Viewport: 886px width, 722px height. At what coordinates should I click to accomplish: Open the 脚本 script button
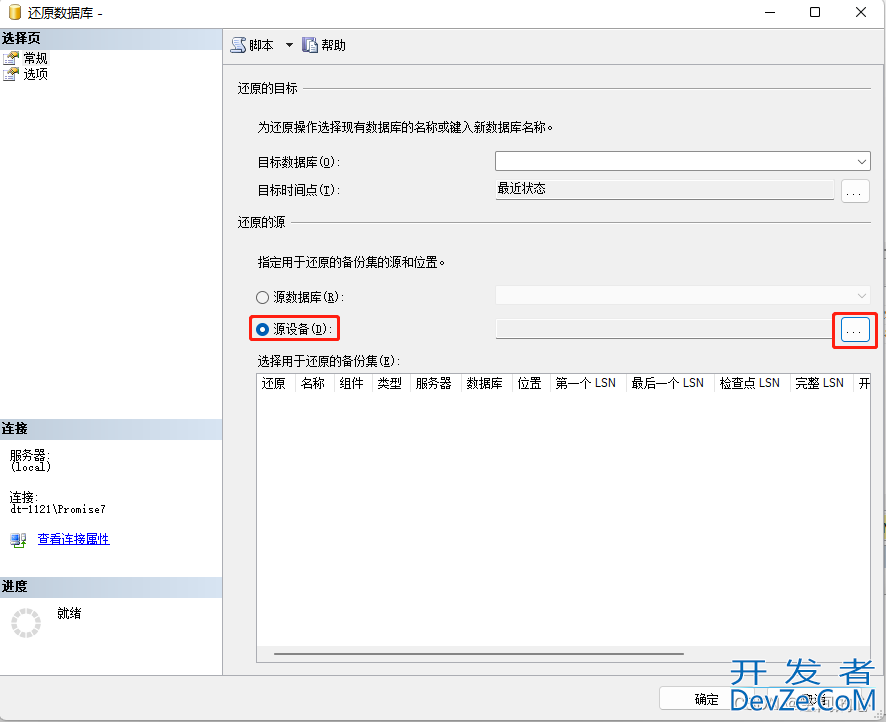pos(253,45)
